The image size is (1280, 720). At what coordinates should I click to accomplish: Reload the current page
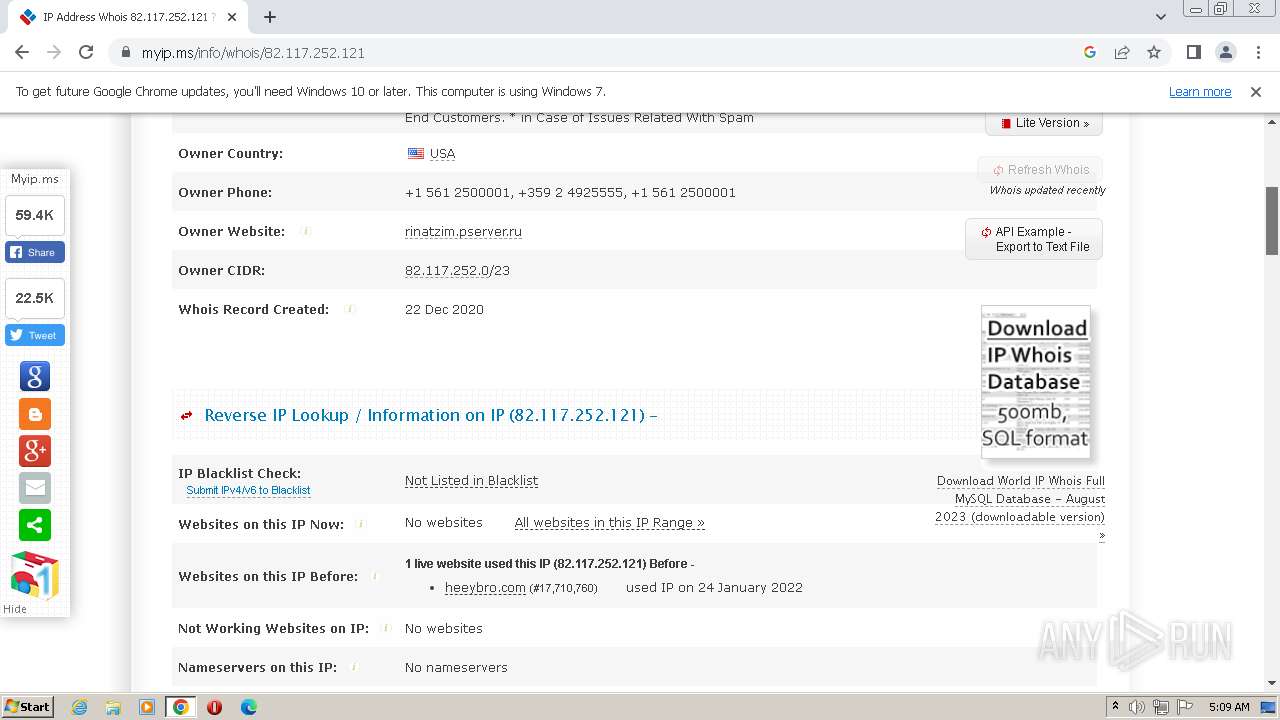[86, 53]
